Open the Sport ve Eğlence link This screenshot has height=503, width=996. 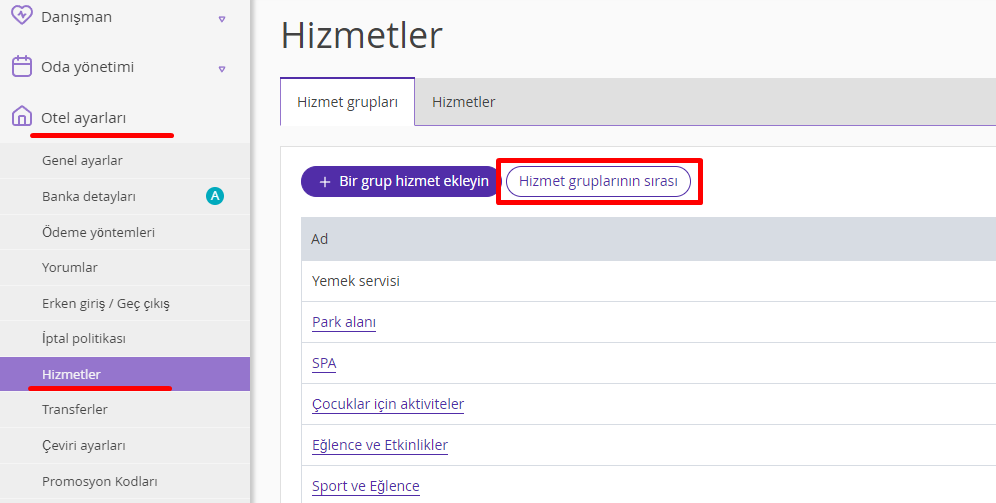[x=366, y=486]
